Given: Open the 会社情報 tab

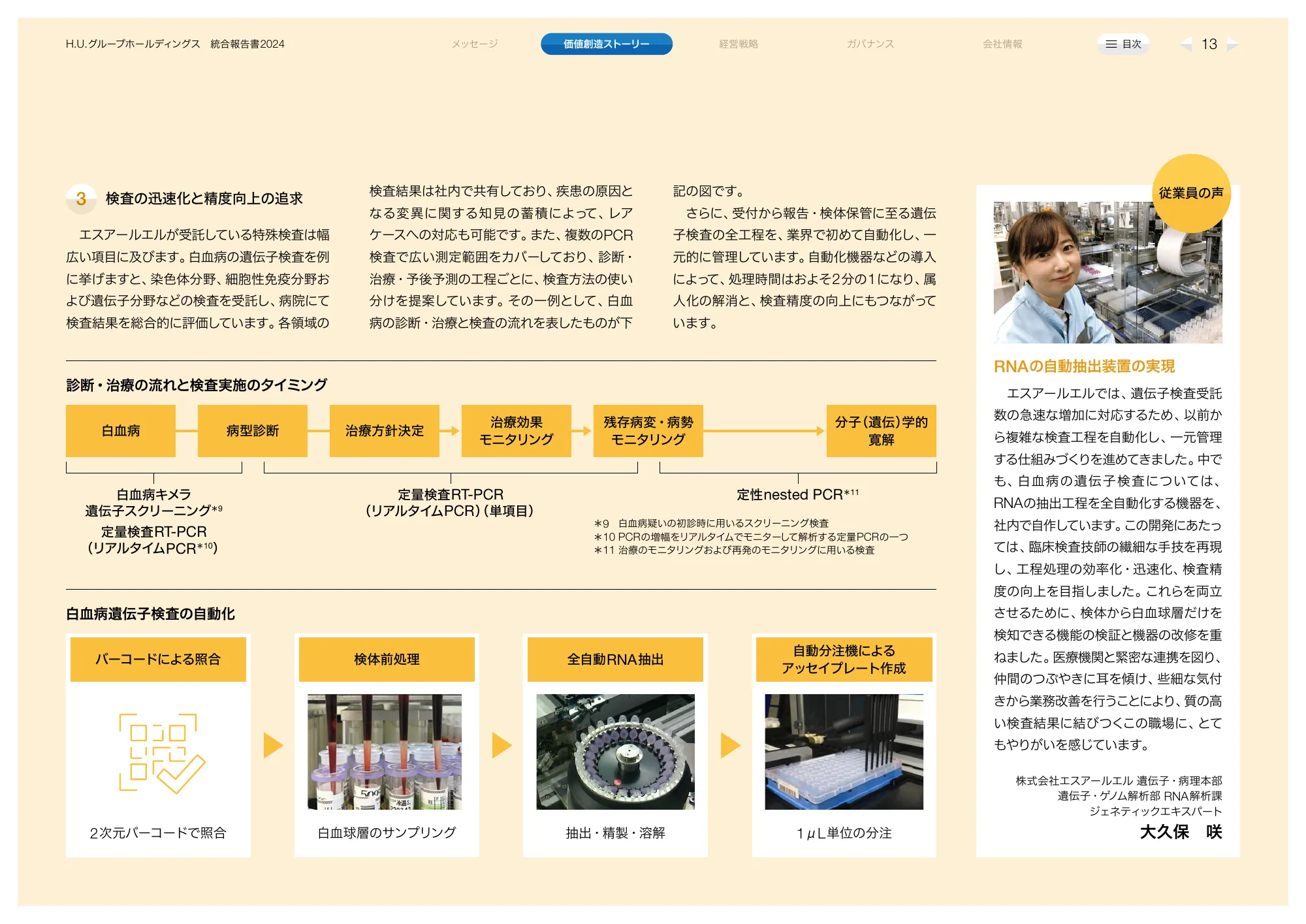Looking at the screenshot, I should point(1002,44).
